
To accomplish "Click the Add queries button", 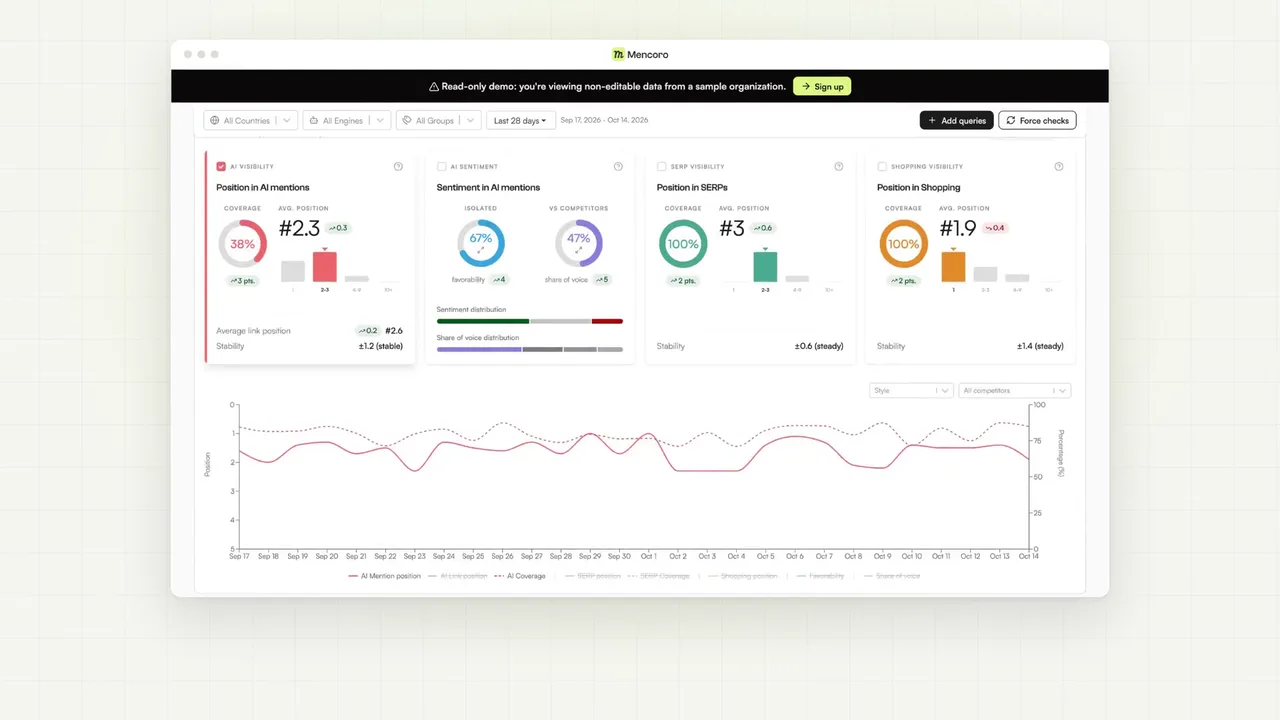I will coord(956,121).
